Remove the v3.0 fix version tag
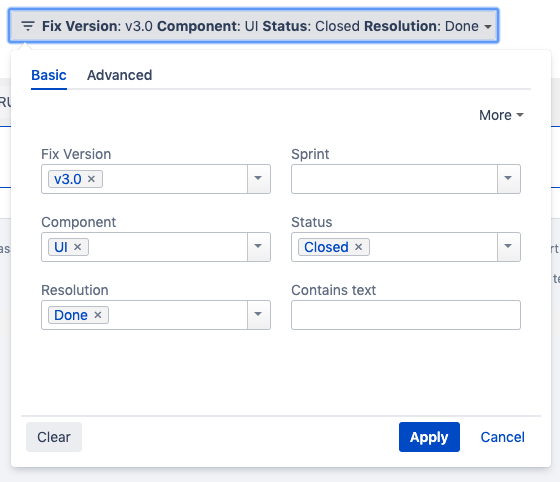Viewport: 560px width, 482px height. click(91, 179)
